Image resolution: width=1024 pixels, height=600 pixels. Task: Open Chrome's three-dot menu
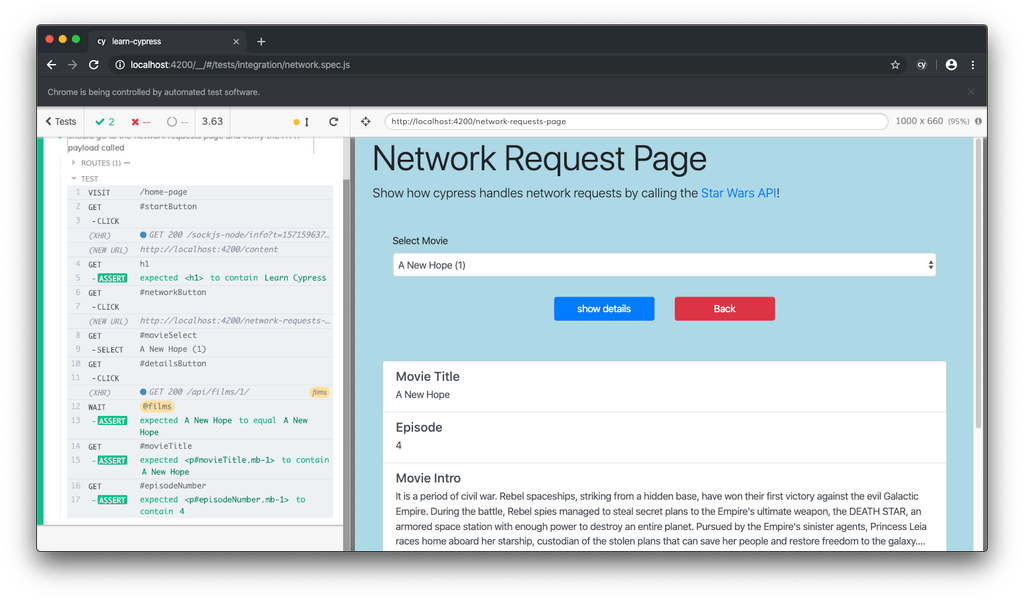973,64
